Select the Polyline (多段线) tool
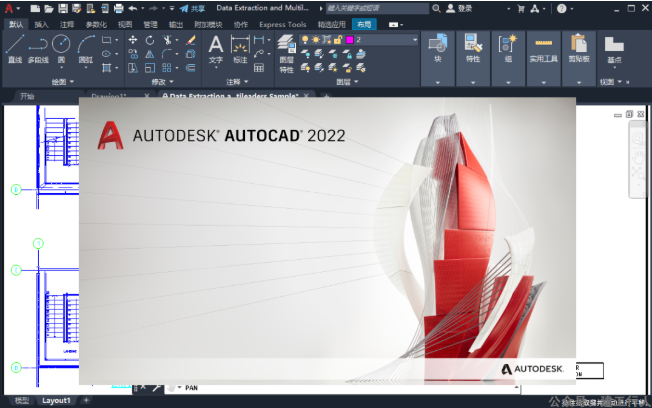 [38, 48]
